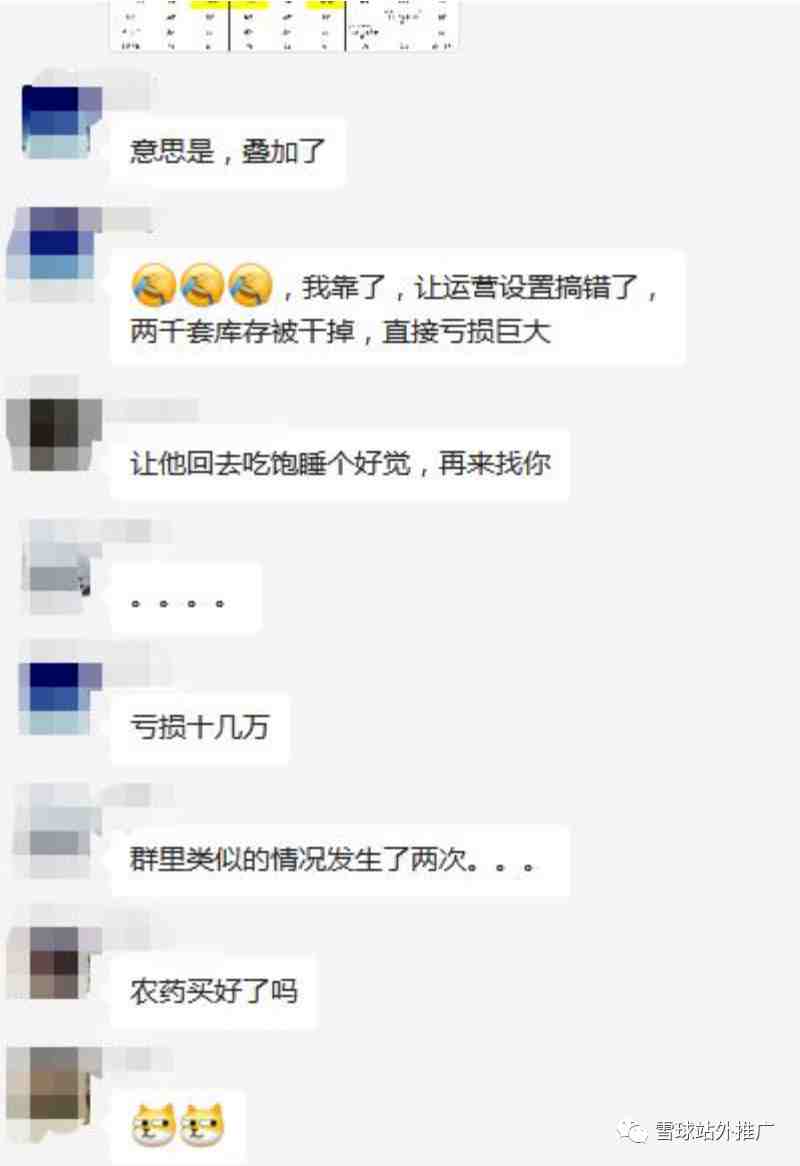The height and width of the screenshot is (1166, 800).
Task: Click the first crying-laughing emoji
Action: coord(153,286)
